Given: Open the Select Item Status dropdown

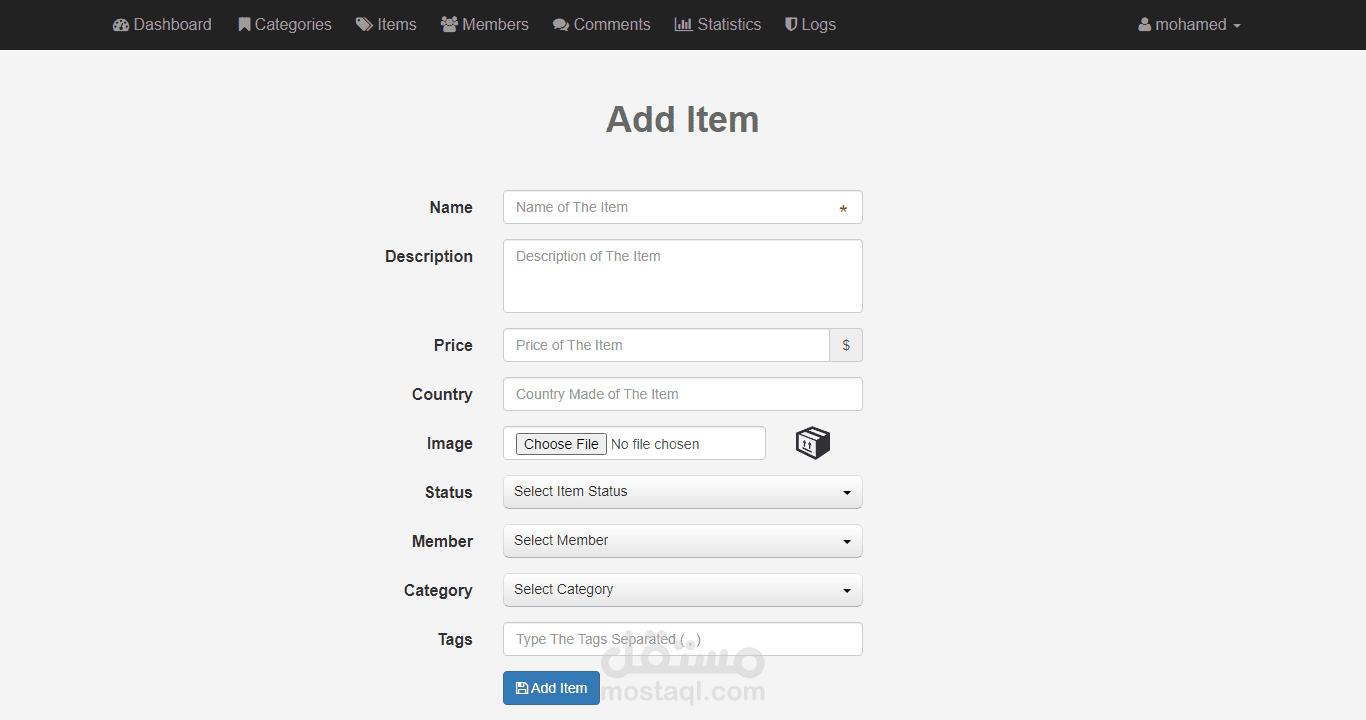Looking at the screenshot, I should tap(682, 492).
